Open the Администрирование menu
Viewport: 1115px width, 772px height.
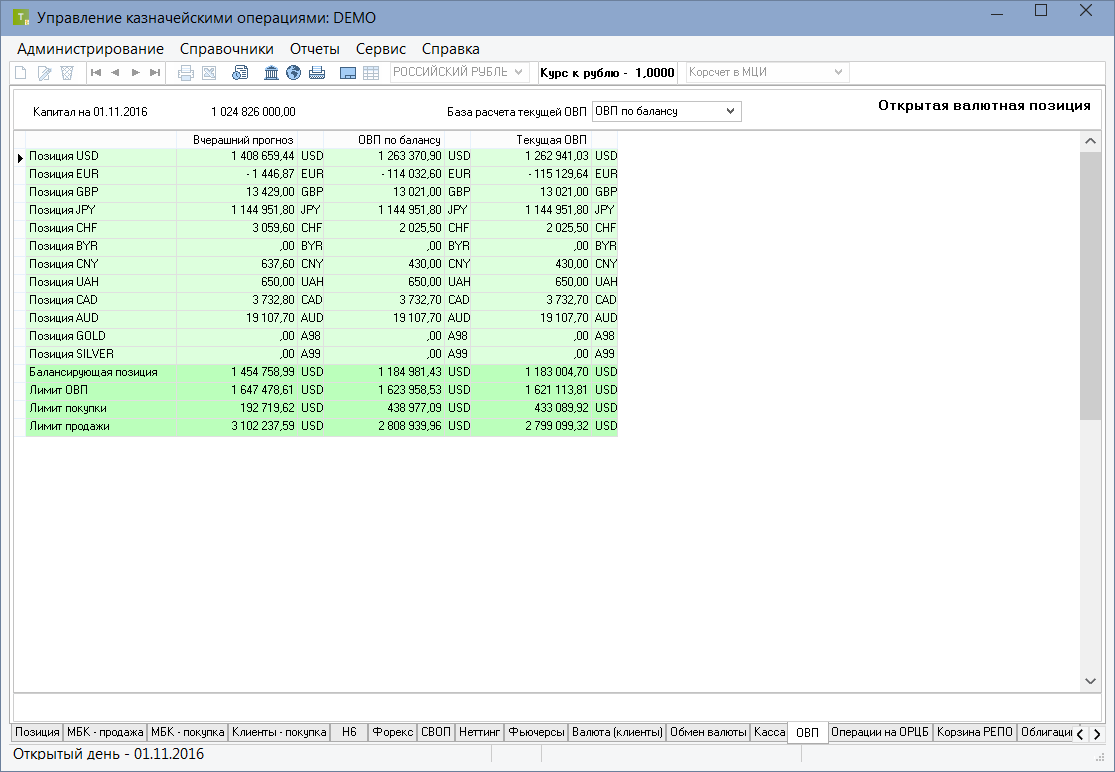click(x=90, y=49)
